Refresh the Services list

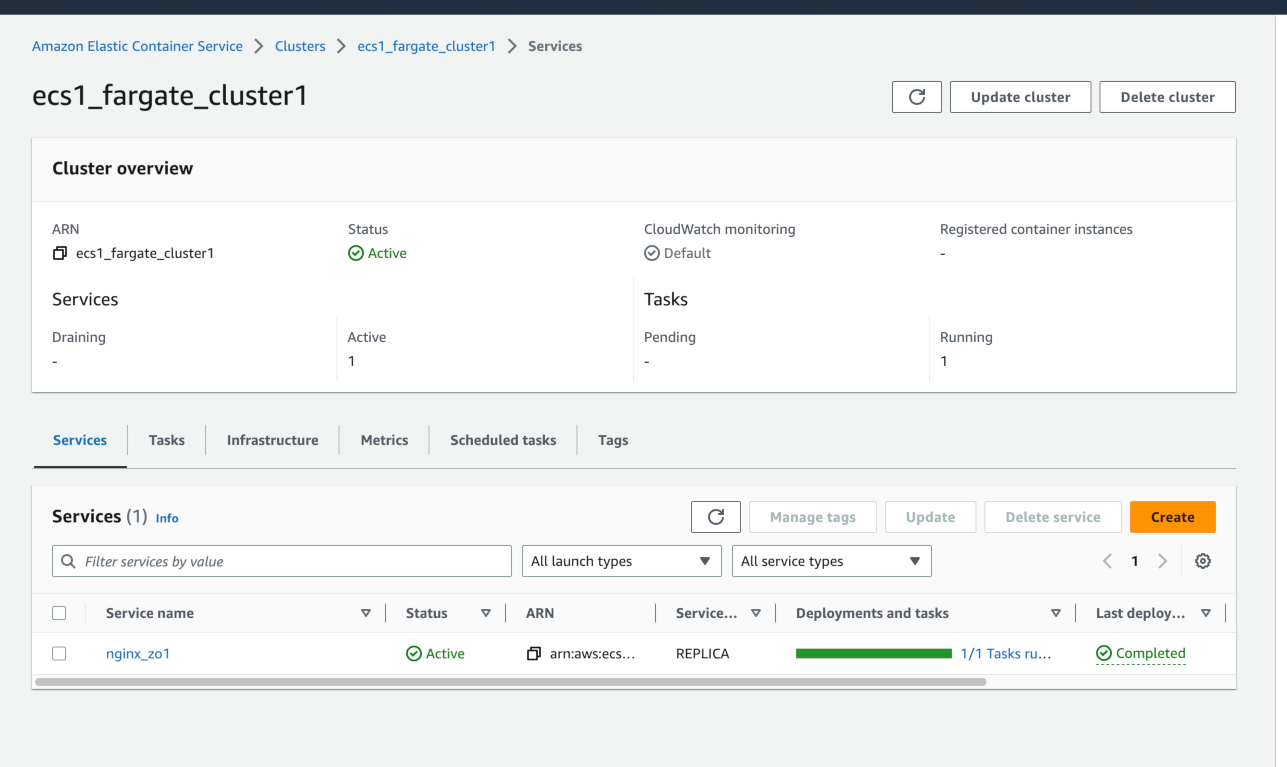coord(715,517)
